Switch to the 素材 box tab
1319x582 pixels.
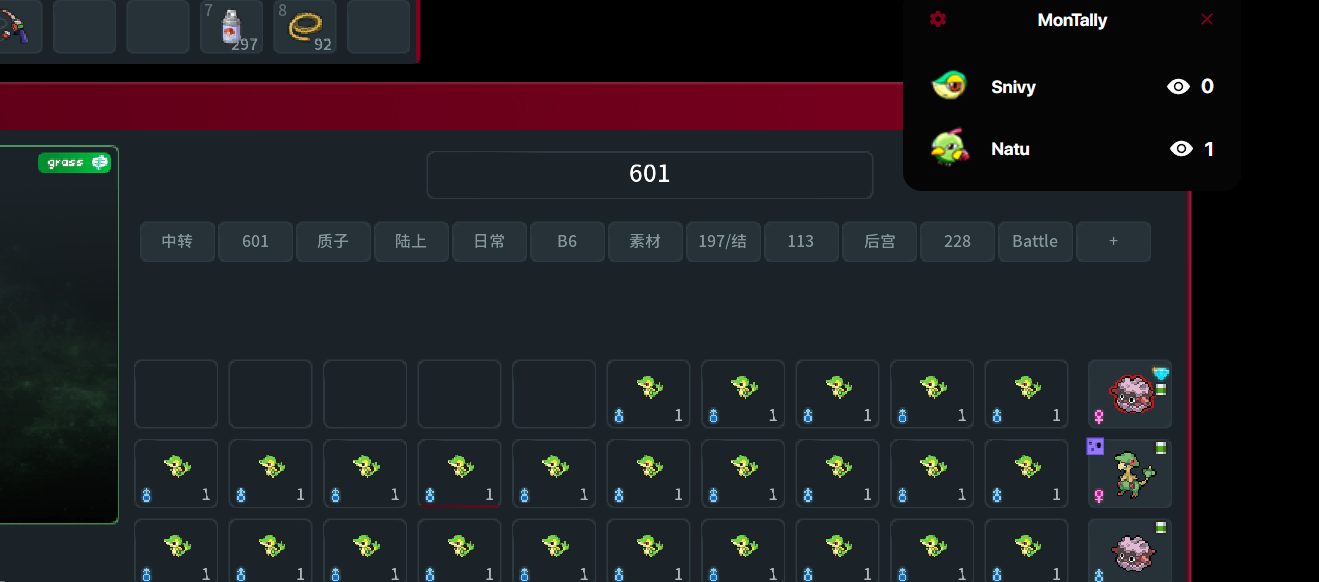coord(645,242)
